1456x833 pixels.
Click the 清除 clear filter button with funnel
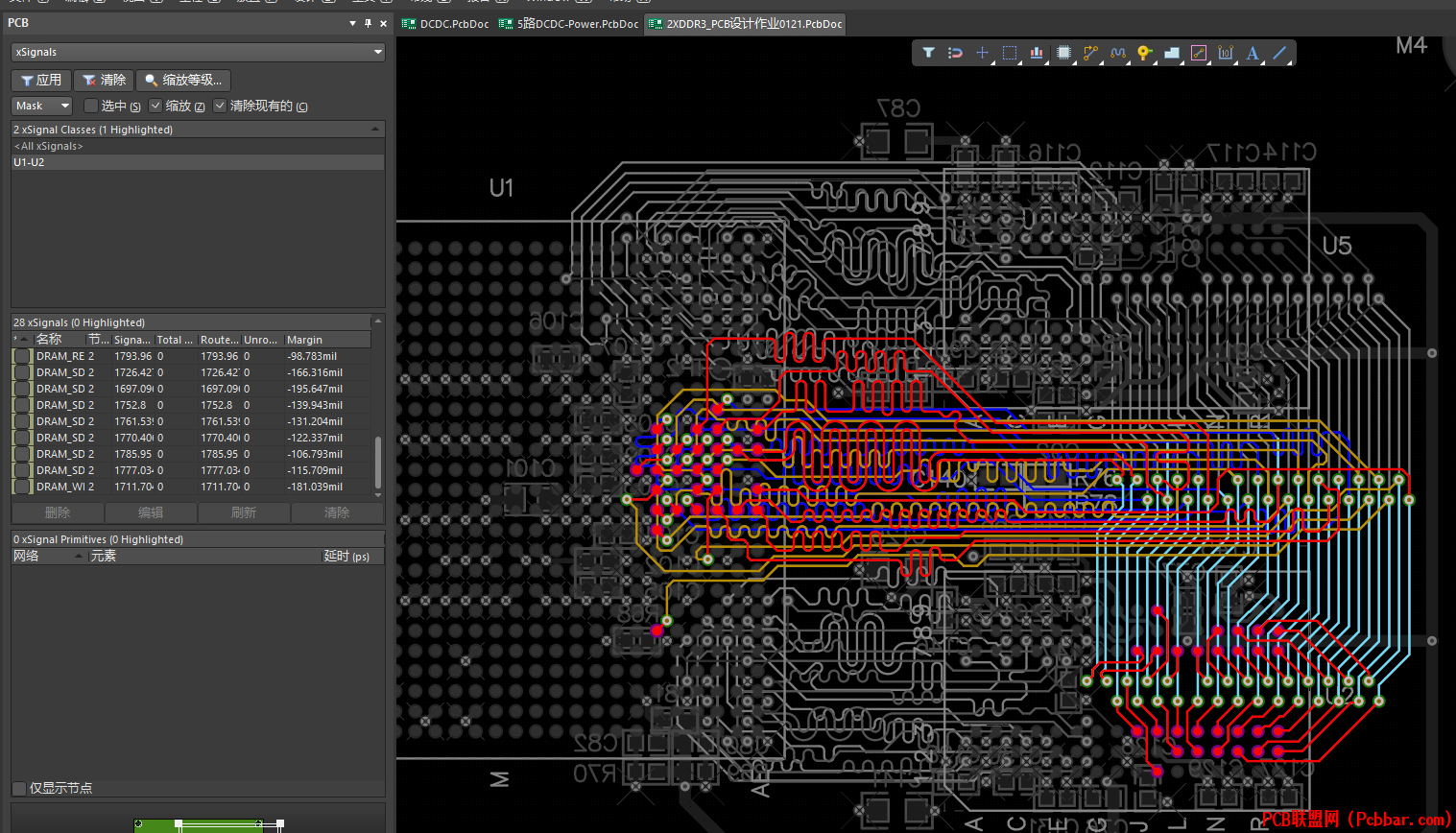coord(104,80)
